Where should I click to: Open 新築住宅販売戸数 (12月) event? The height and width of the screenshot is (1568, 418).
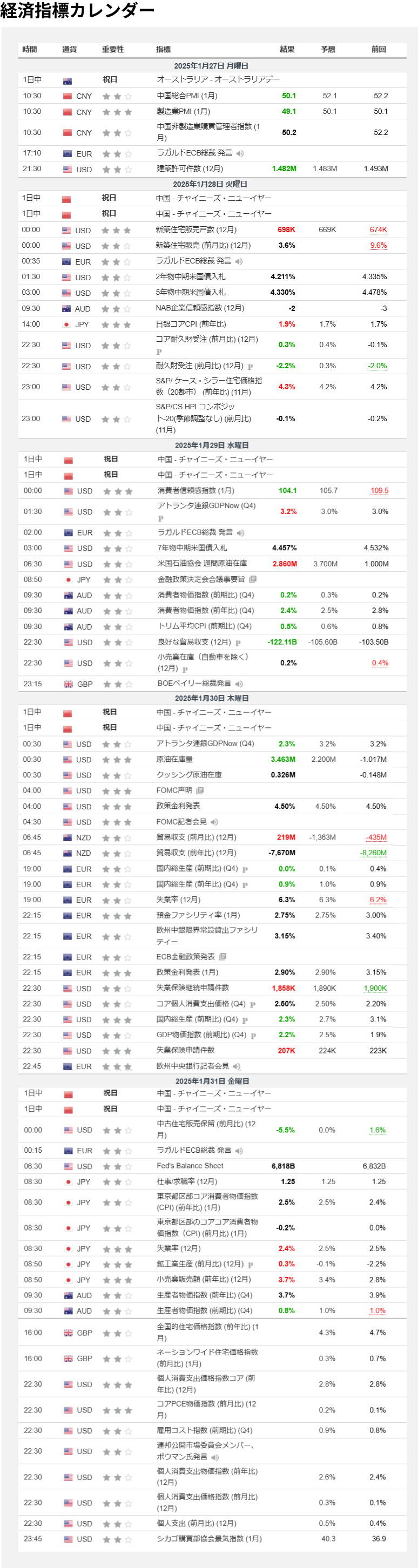196,229
